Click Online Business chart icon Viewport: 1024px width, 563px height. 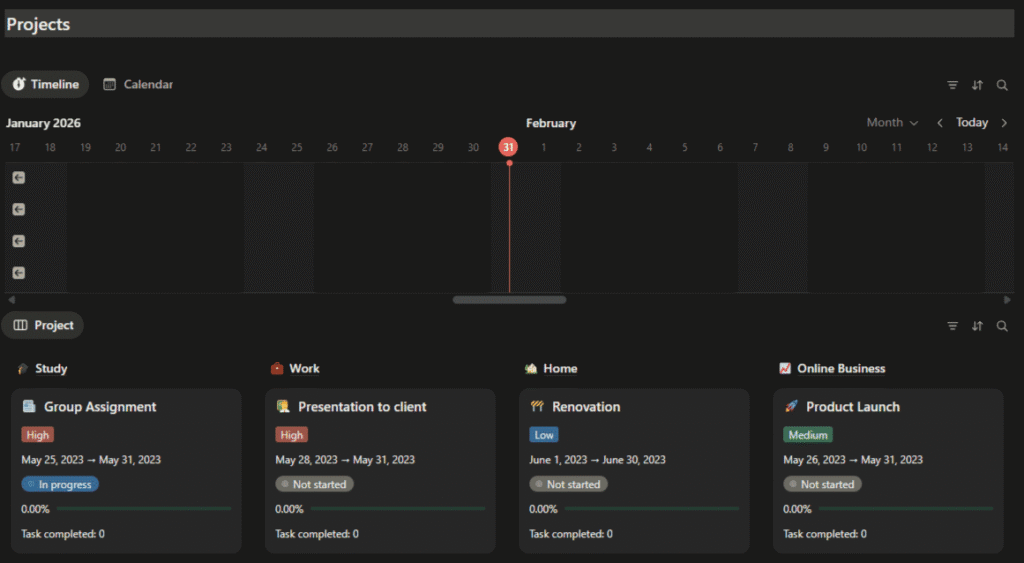click(785, 368)
